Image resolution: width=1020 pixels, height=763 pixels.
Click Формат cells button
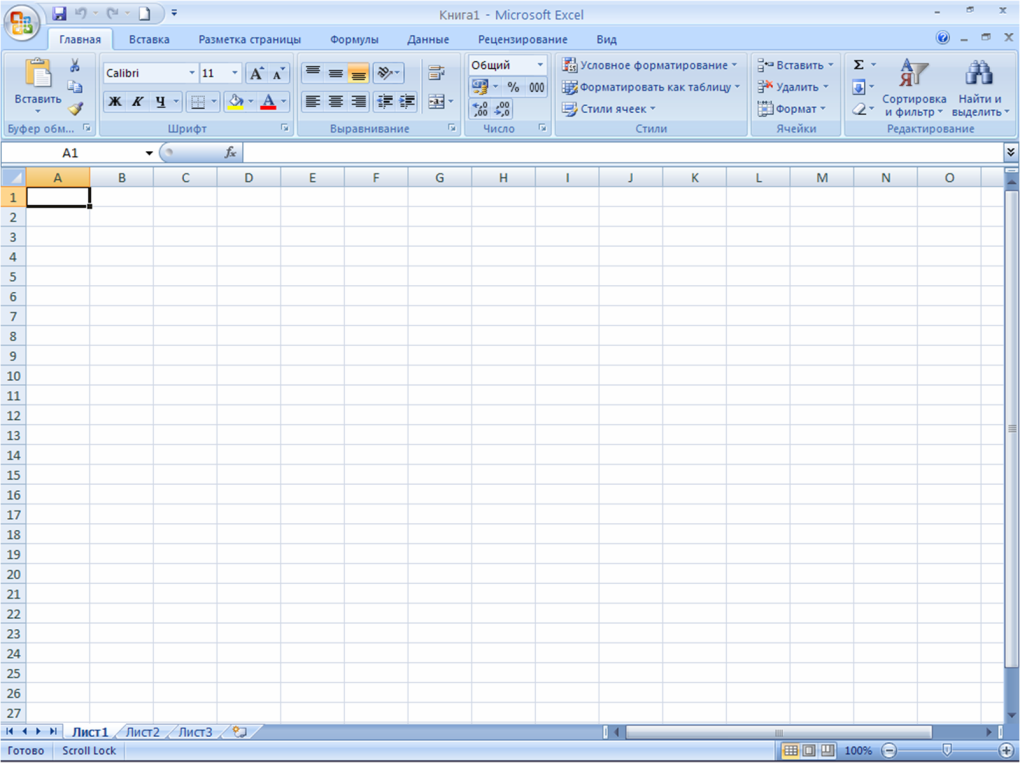(x=791, y=109)
